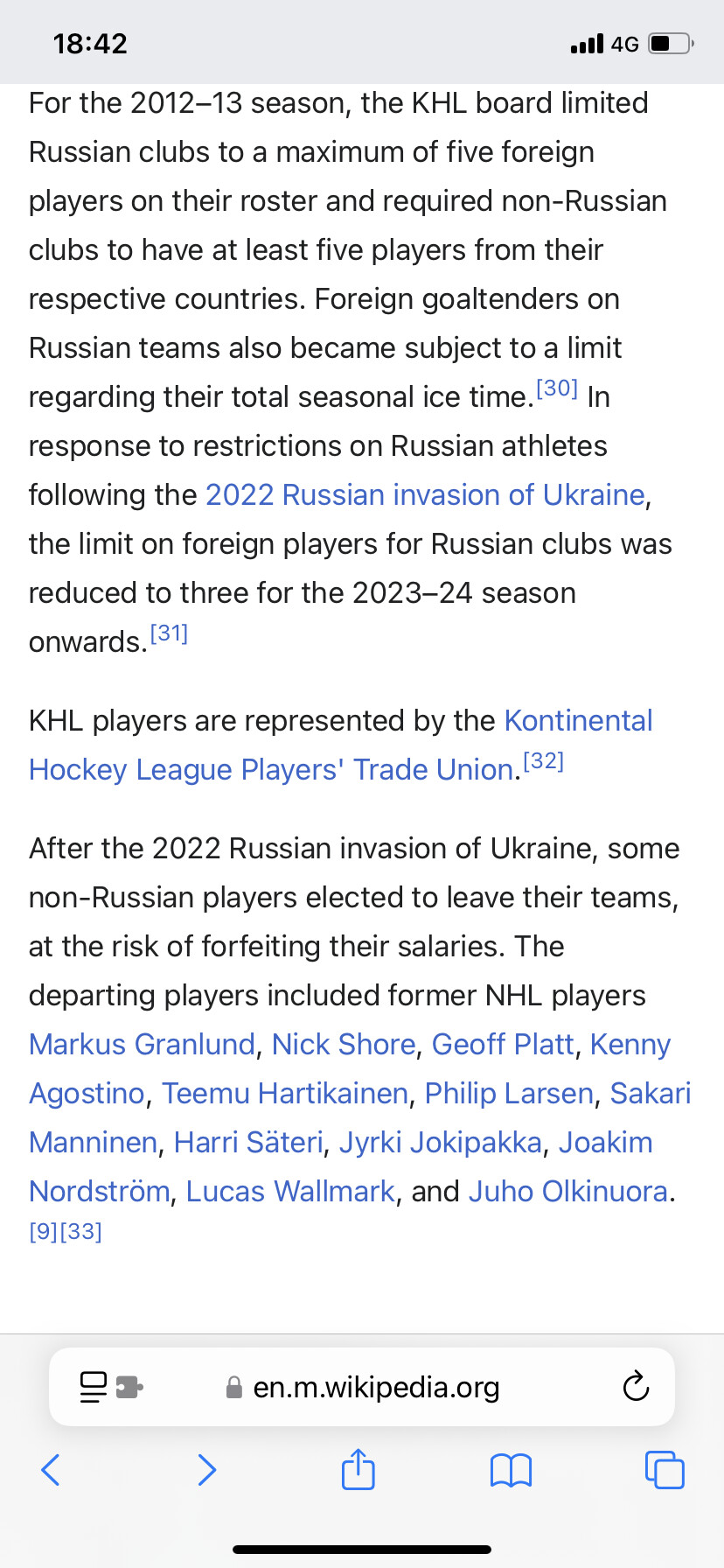Show all open tabs icon
The width and height of the screenshot is (724, 1568).
click(x=665, y=1470)
